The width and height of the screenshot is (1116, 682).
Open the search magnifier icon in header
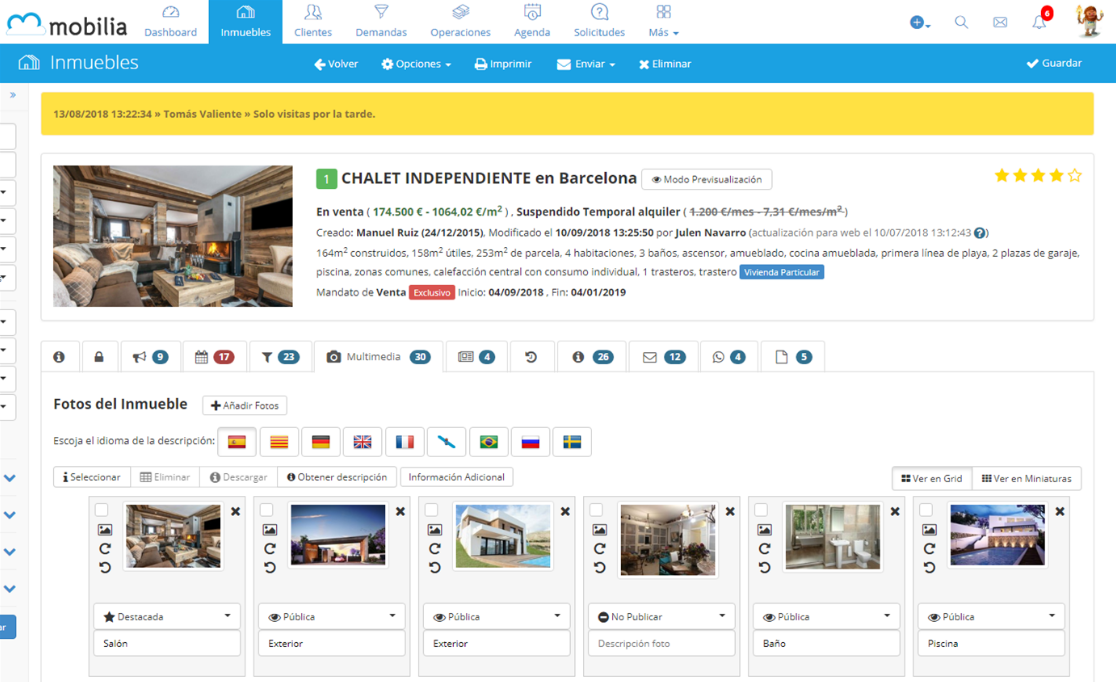961,22
